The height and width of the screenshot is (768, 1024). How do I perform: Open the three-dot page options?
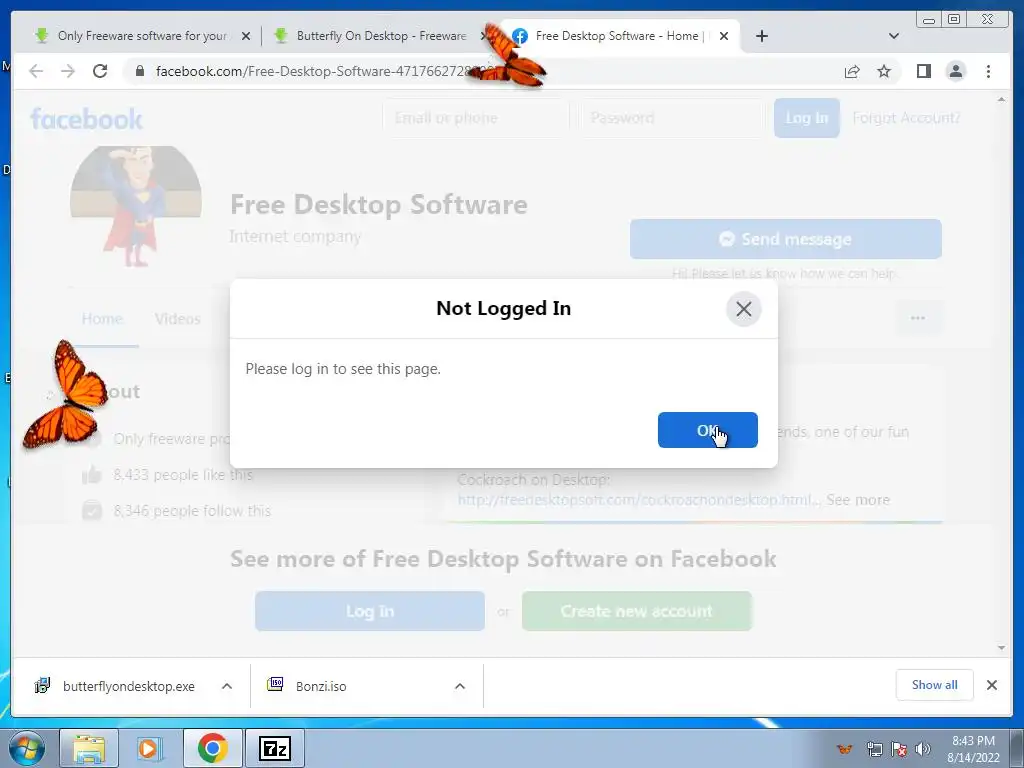tap(918, 318)
